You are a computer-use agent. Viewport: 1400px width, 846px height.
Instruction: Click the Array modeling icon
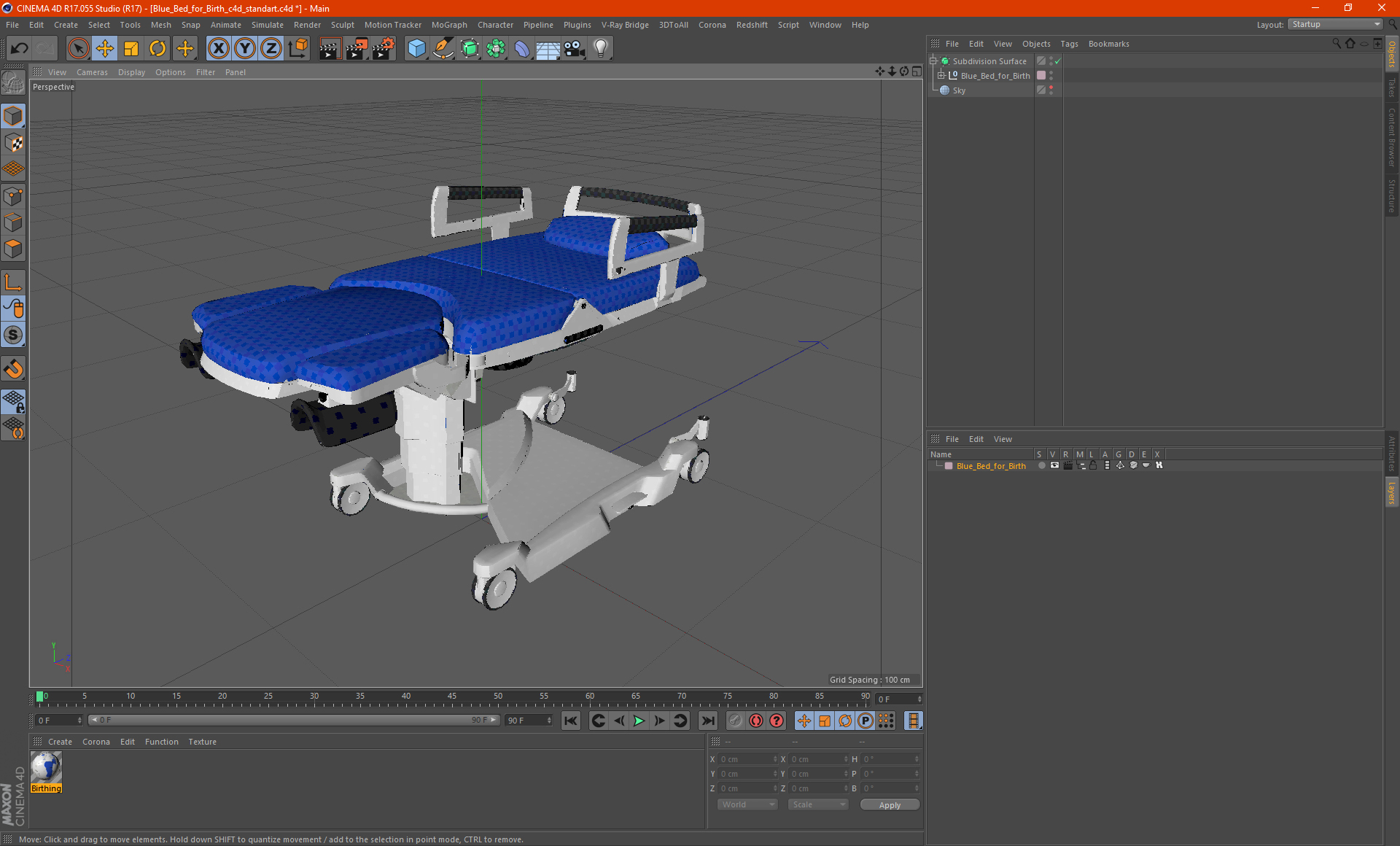(x=496, y=49)
